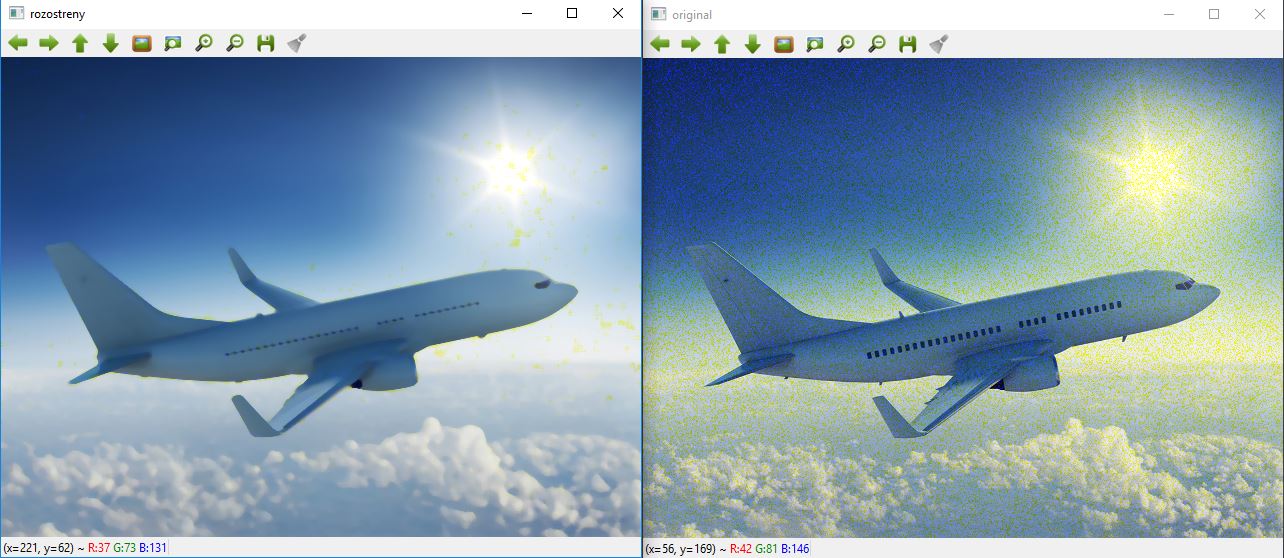
Task: Click status text B:146 in original
Action: coord(795,549)
